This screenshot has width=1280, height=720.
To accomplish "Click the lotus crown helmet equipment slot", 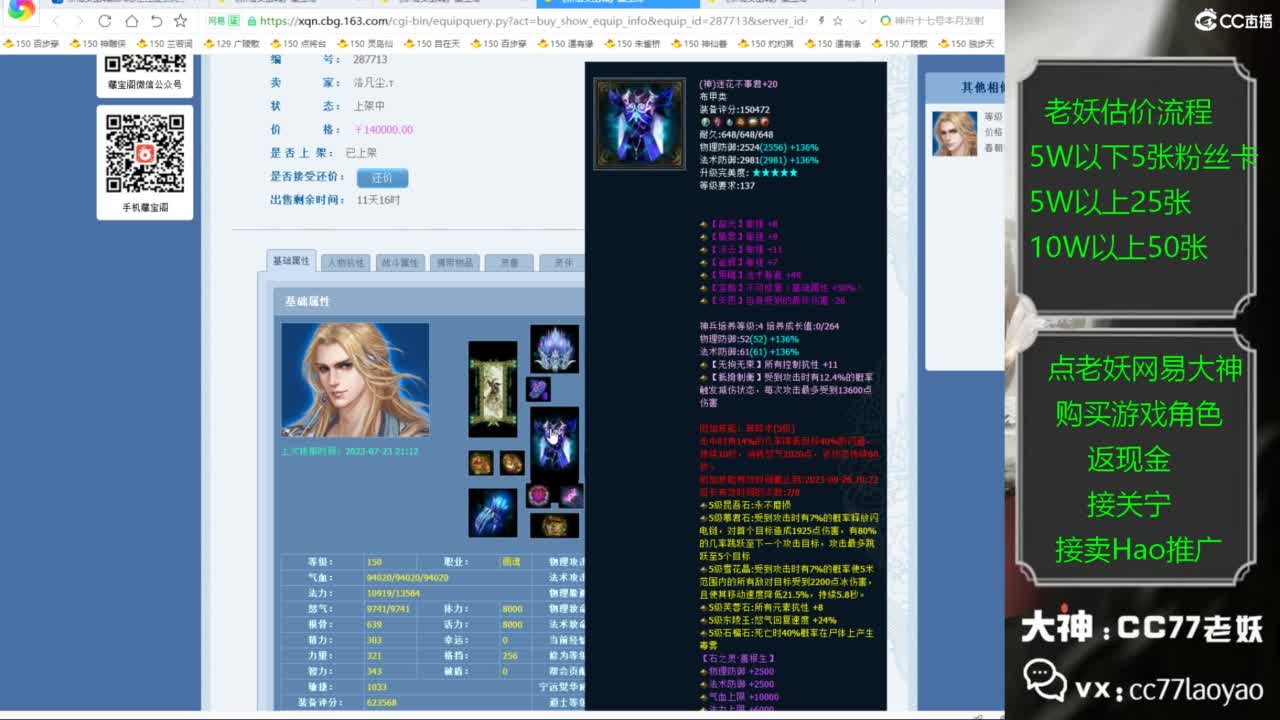I will [554, 348].
